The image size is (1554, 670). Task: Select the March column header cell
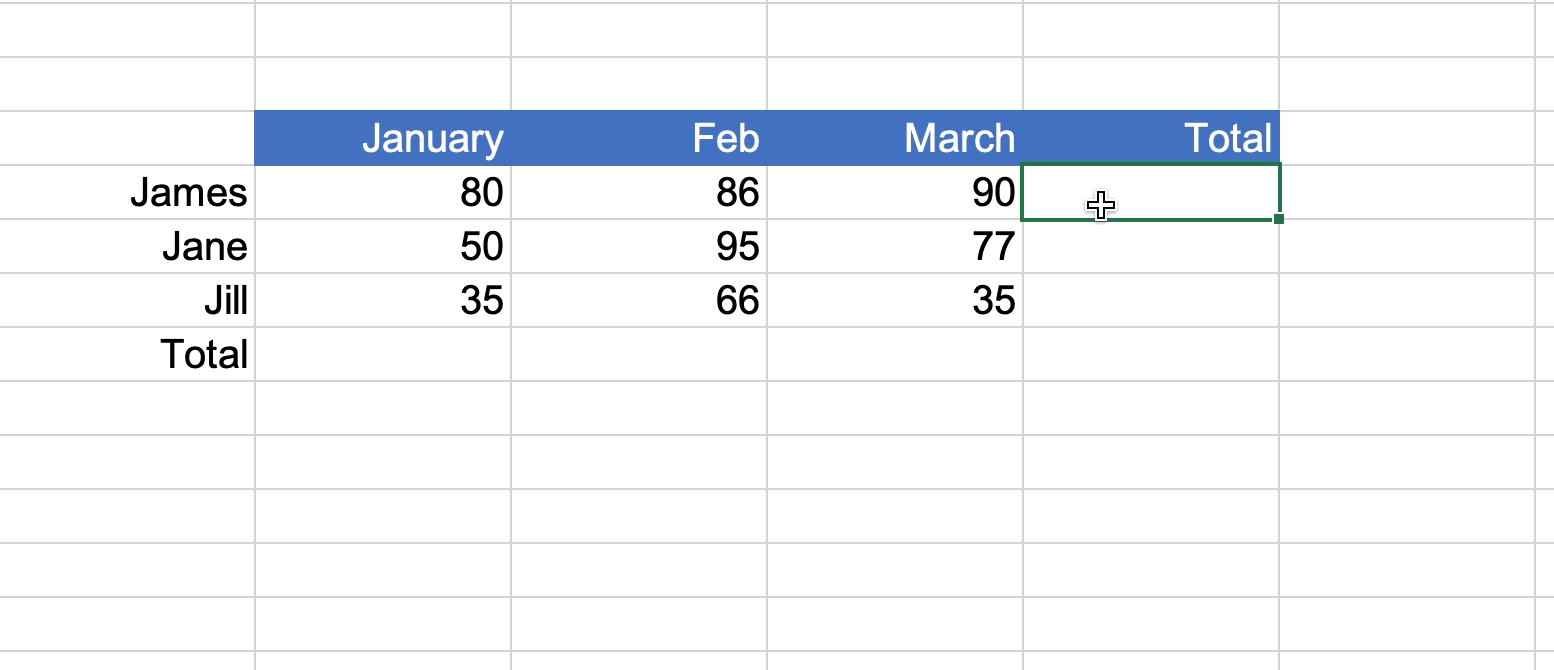click(x=895, y=138)
